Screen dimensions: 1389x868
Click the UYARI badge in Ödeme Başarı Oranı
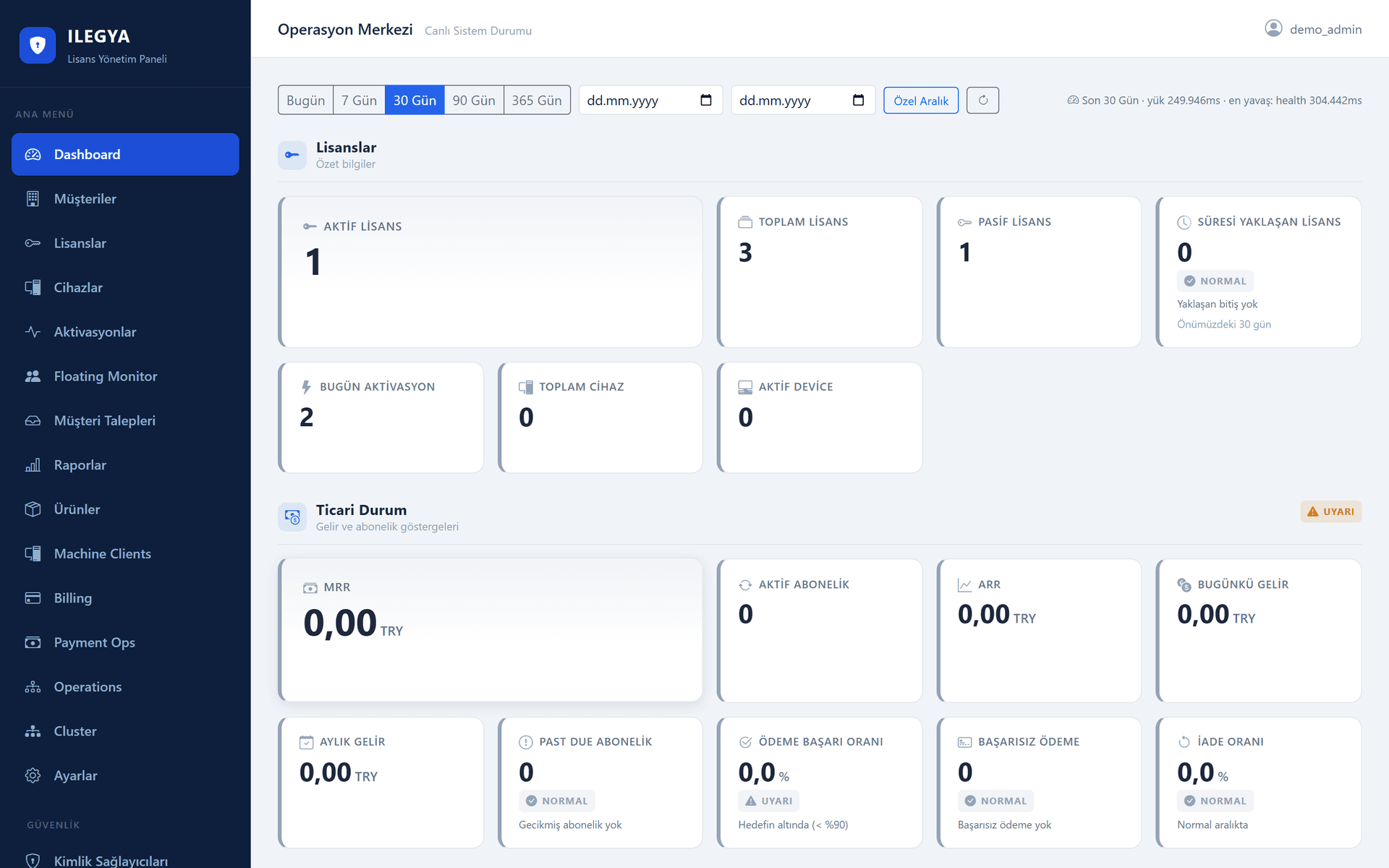(x=769, y=801)
